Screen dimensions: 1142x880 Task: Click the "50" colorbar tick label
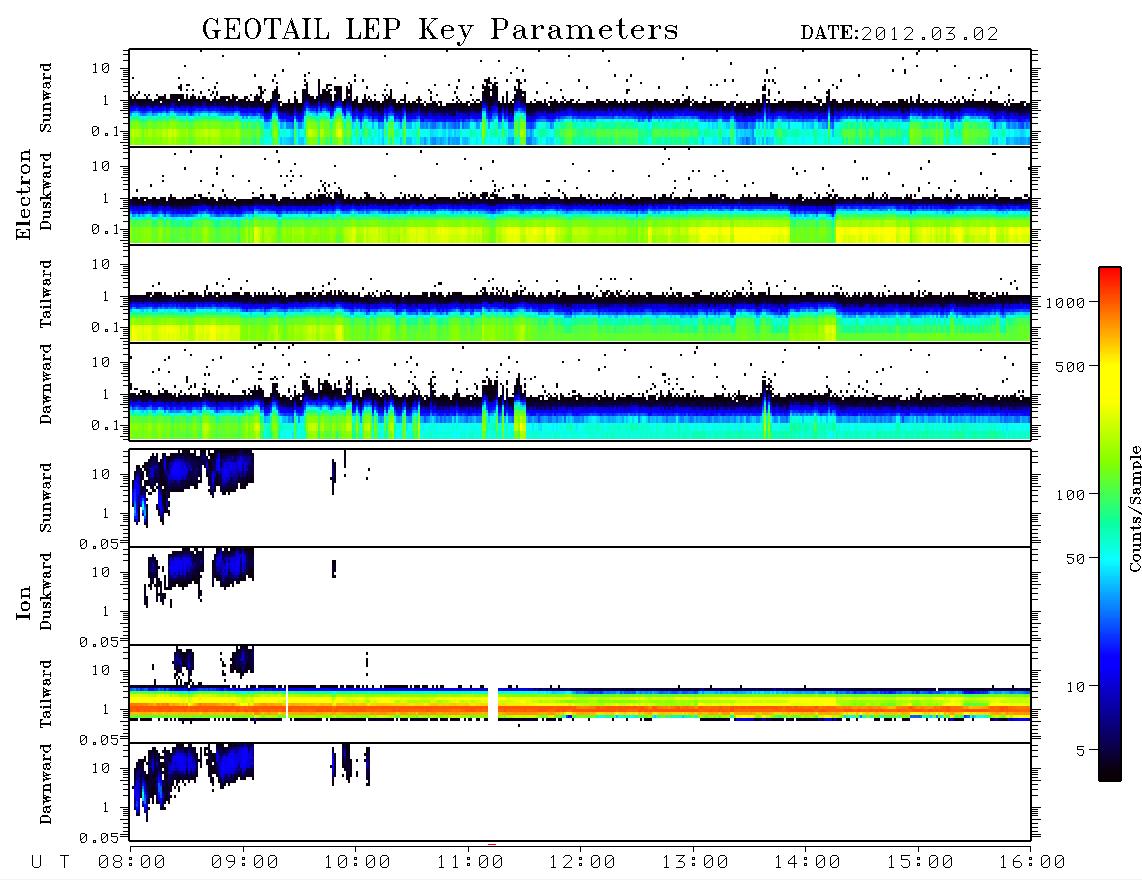tap(1076, 559)
